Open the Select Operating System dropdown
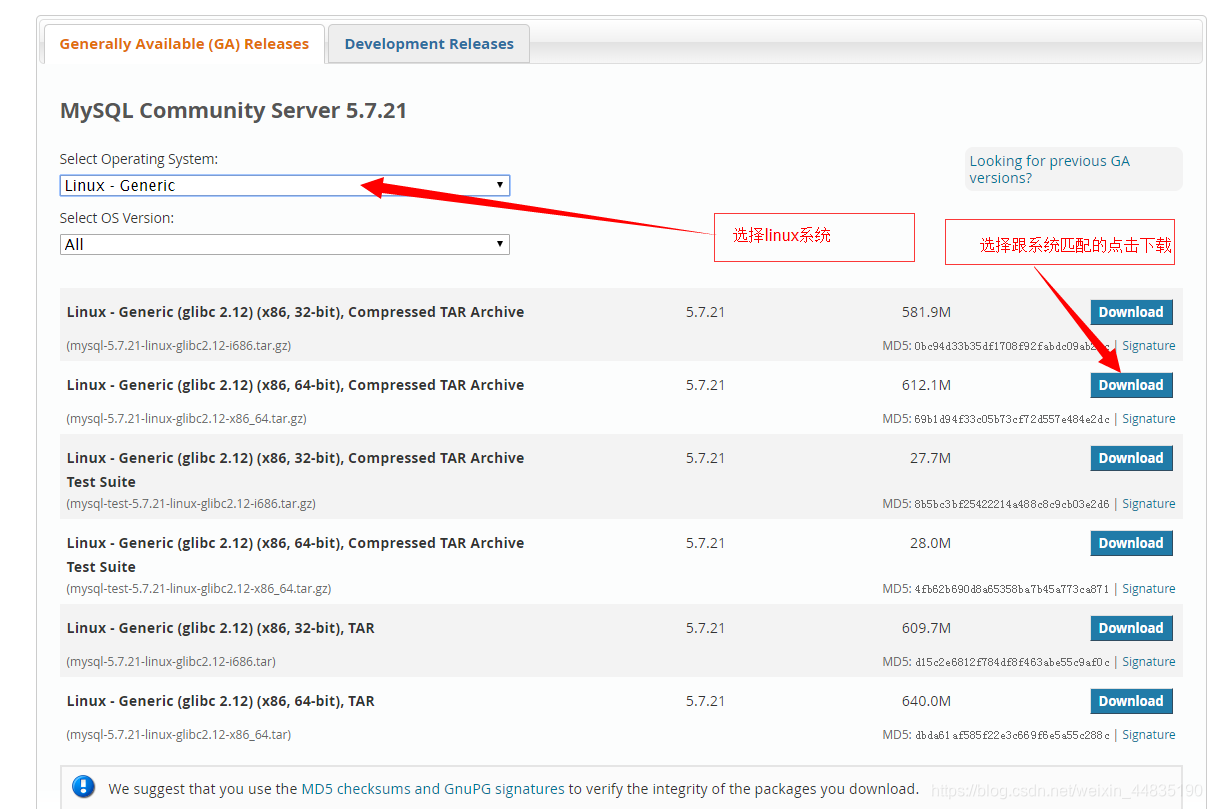The width and height of the screenshot is (1212, 809). pyautogui.click(x=285, y=185)
